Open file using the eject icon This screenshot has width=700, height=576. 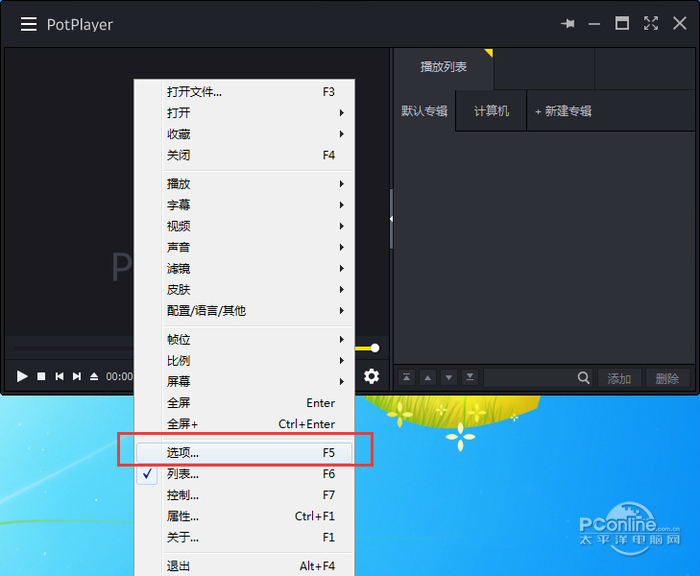pyautogui.click(x=94, y=376)
